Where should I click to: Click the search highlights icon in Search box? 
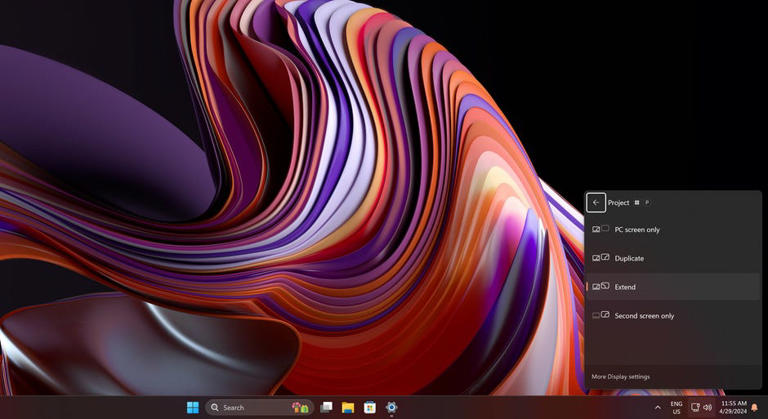coord(299,407)
